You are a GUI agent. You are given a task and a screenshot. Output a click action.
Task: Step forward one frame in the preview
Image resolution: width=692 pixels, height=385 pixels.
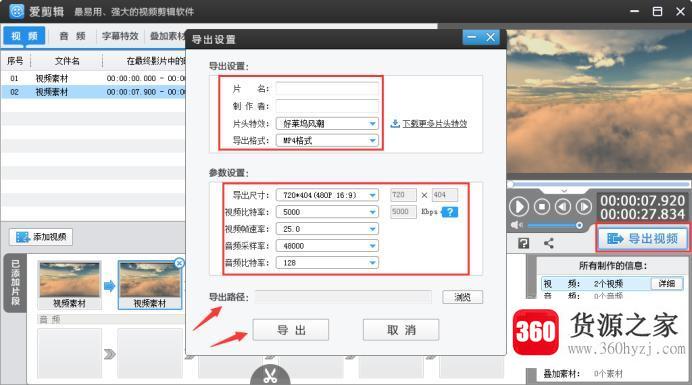(583, 207)
